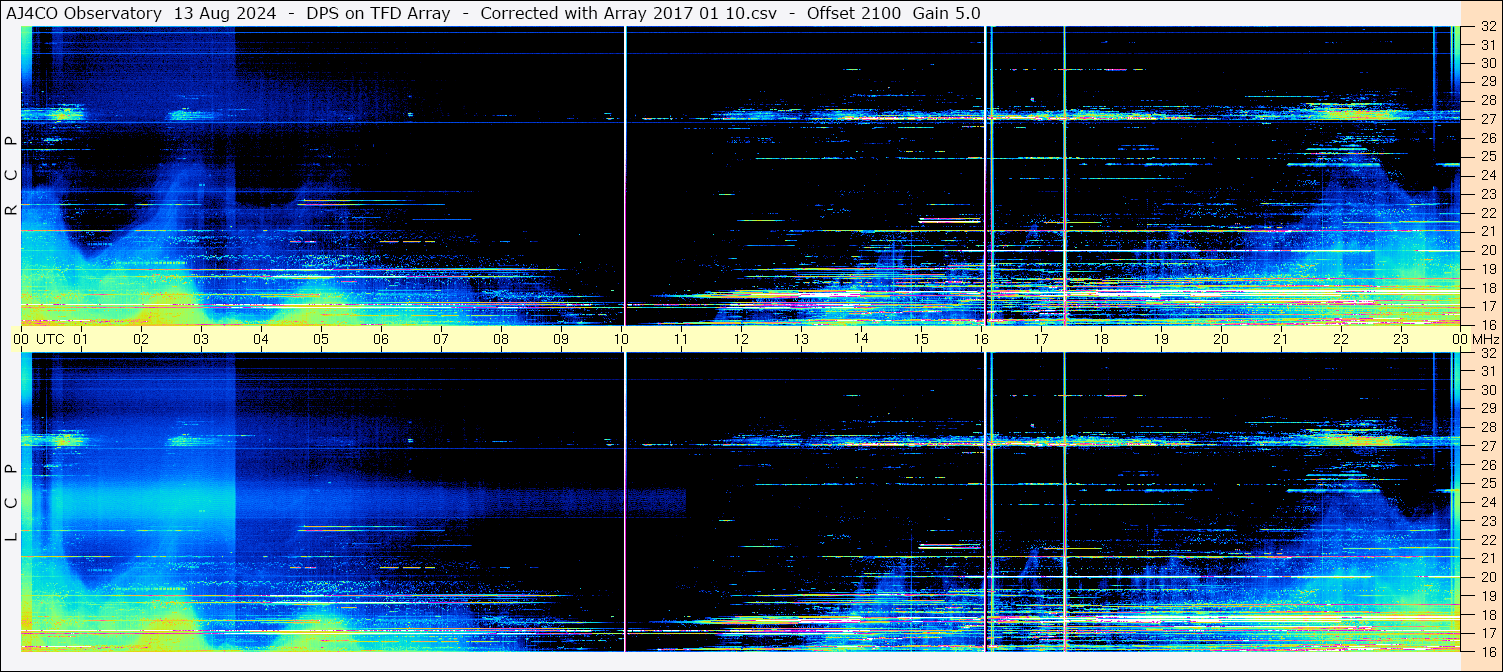Image resolution: width=1503 pixels, height=672 pixels.
Task: Select hour 23 on the time axis
Action: 1401,339
